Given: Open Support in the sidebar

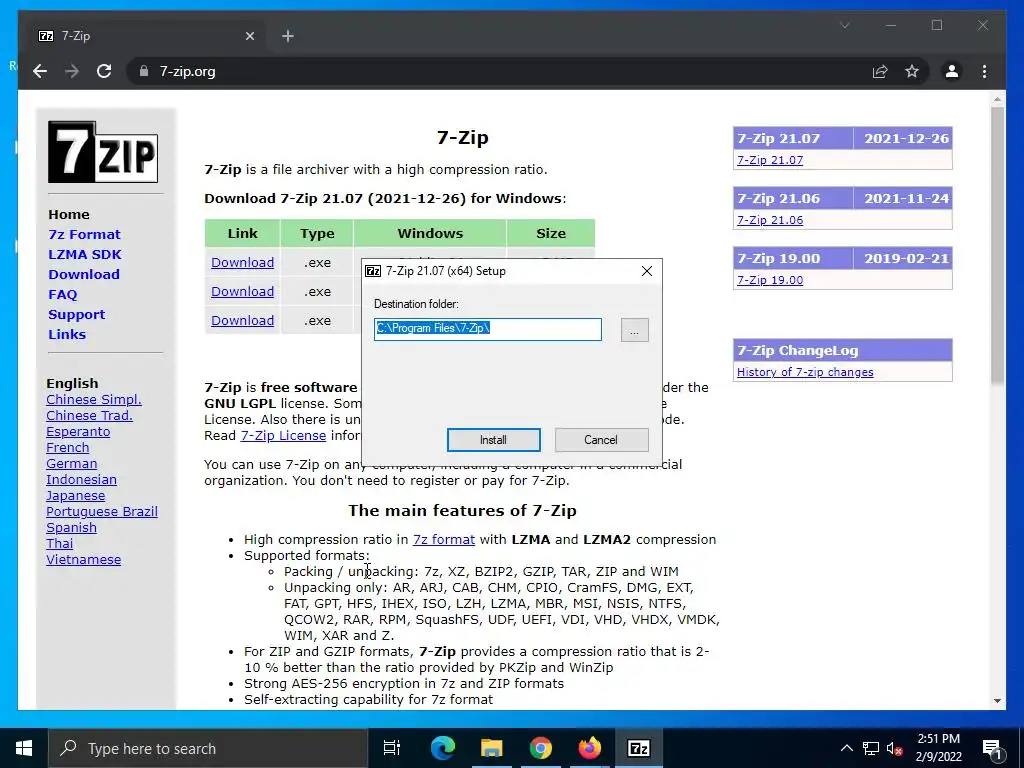Looking at the screenshot, I should pyautogui.click(x=76, y=315).
